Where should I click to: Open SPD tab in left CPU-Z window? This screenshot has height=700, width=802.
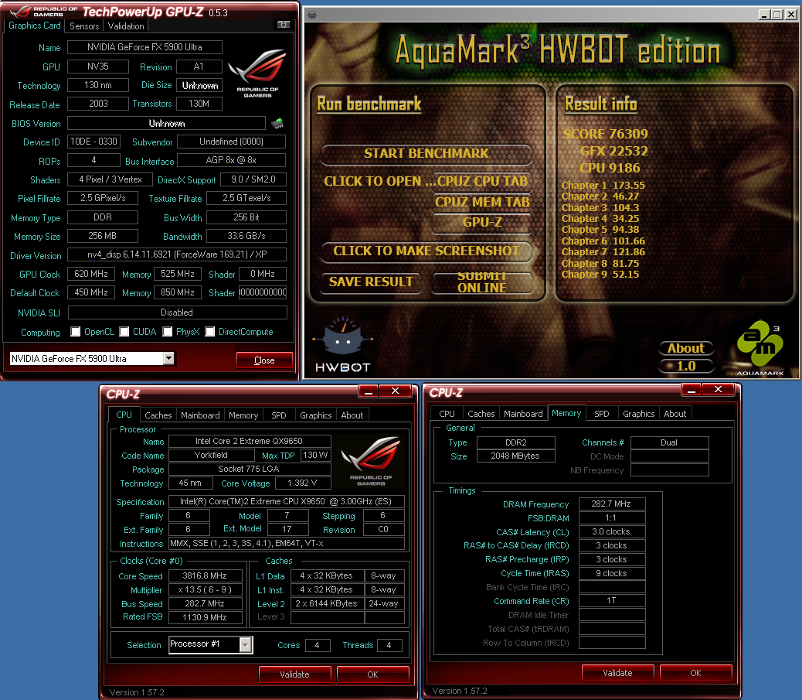coord(279,415)
